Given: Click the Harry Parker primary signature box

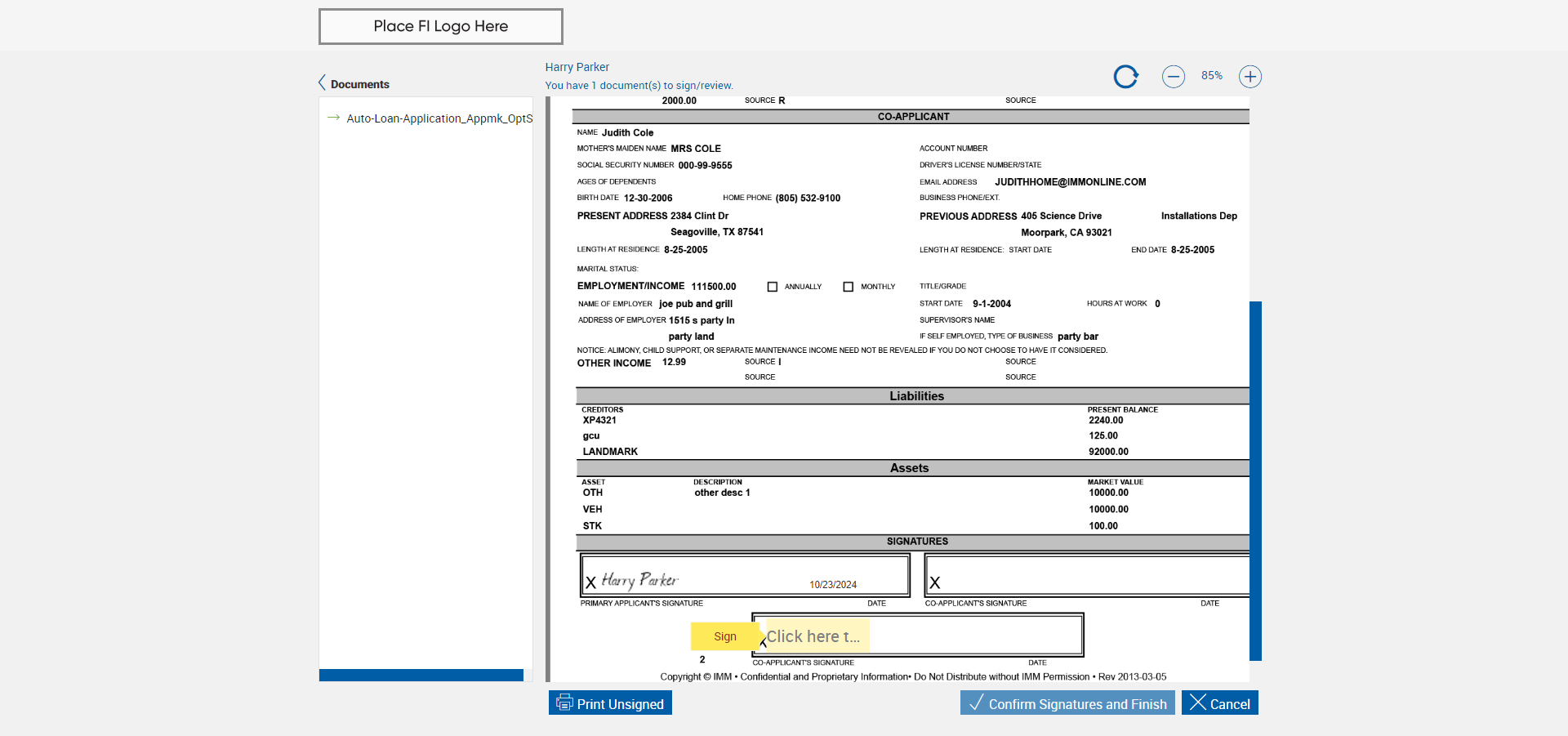Looking at the screenshot, I should pyautogui.click(x=746, y=575).
